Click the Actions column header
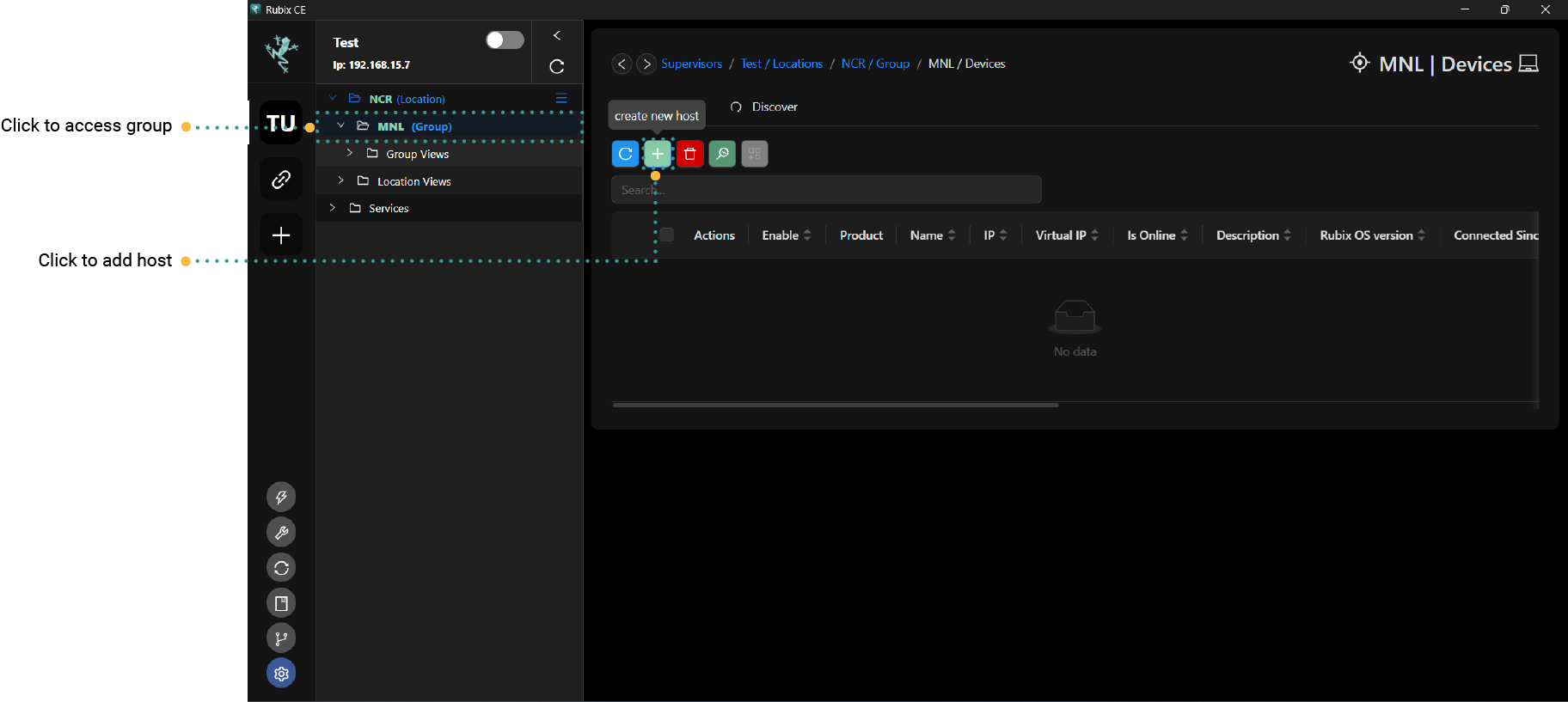Screen dimensions: 1568x702 pos(714,235)
